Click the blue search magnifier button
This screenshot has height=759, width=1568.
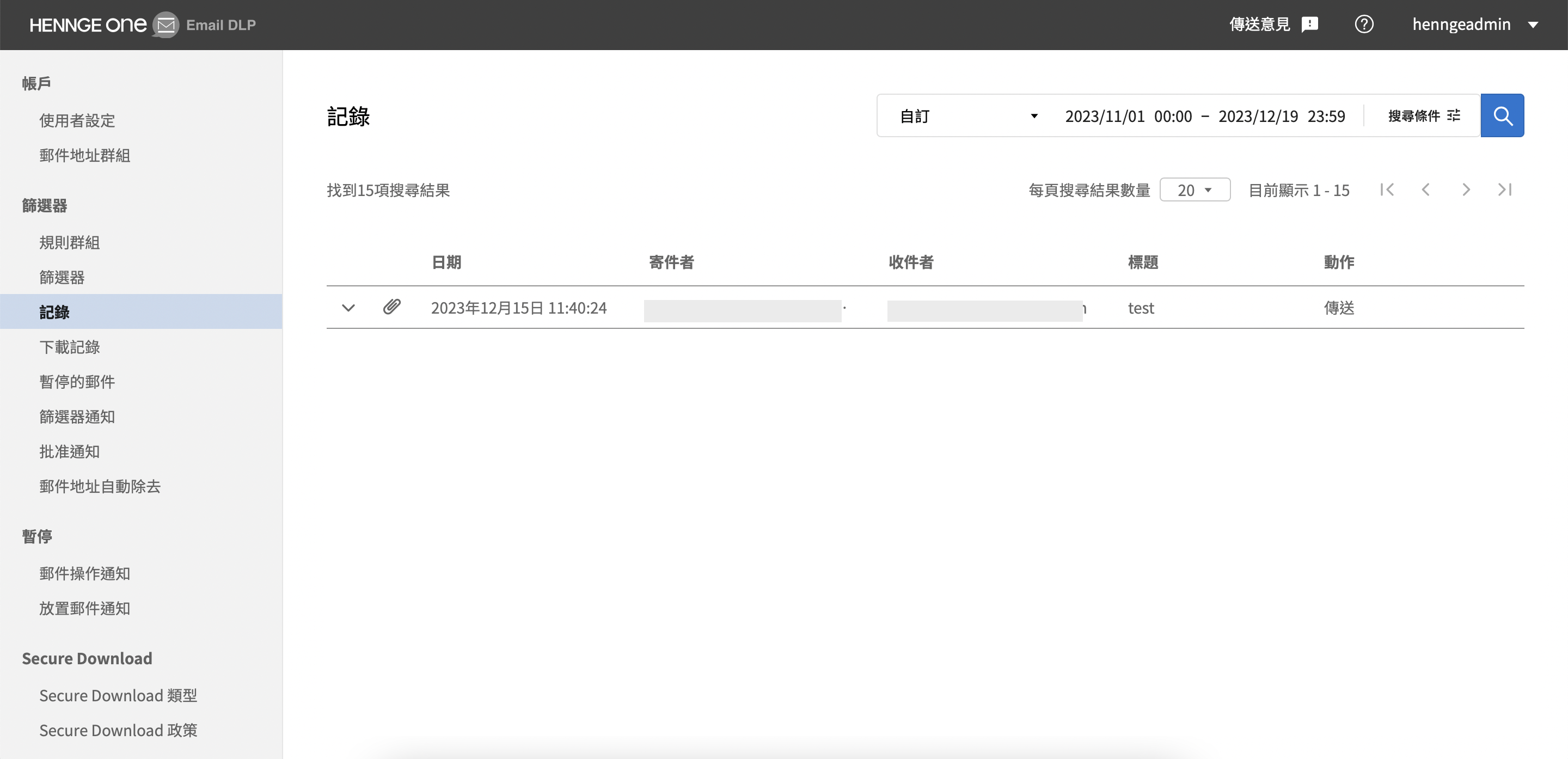[x=1502, y=115]
